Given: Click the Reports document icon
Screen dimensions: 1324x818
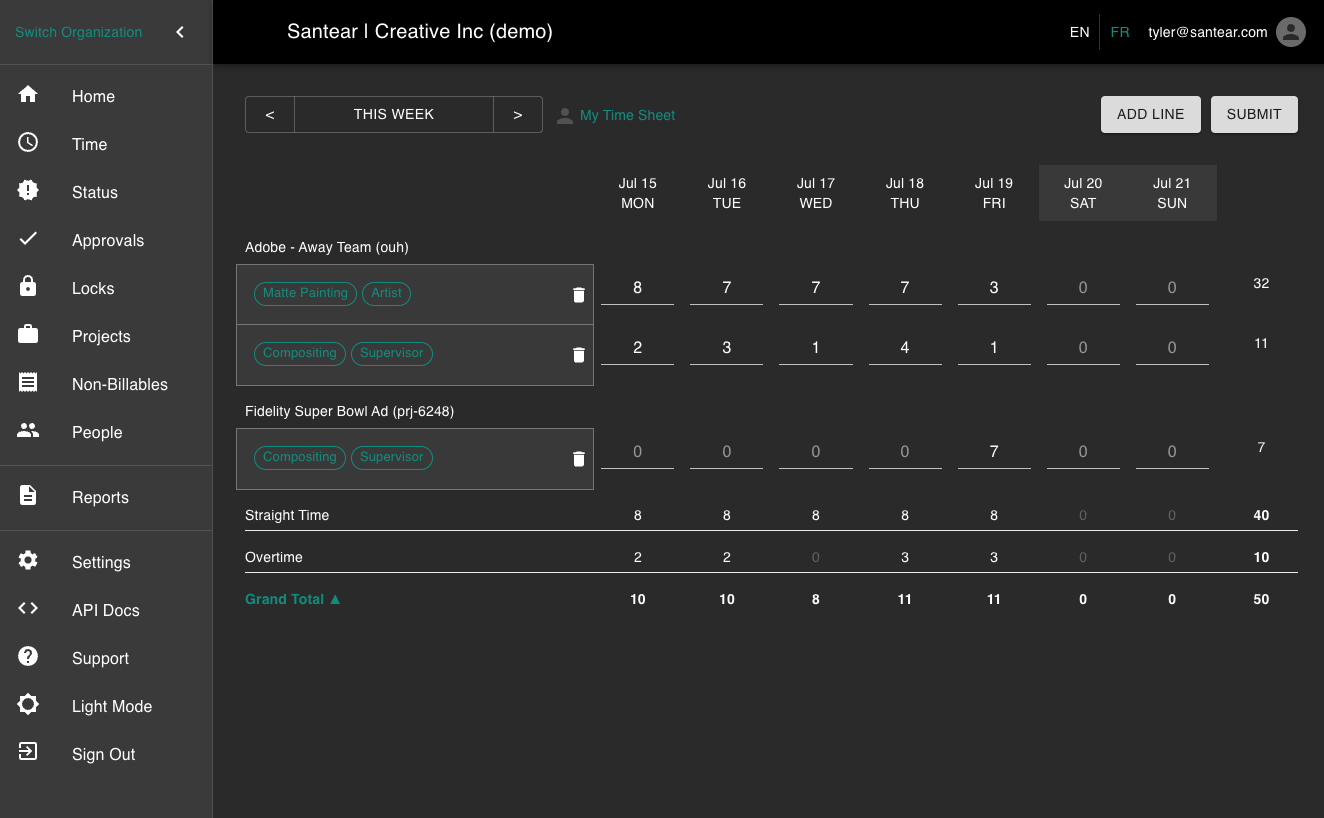Looking at the screenshot, I should (x=28, y=495).
